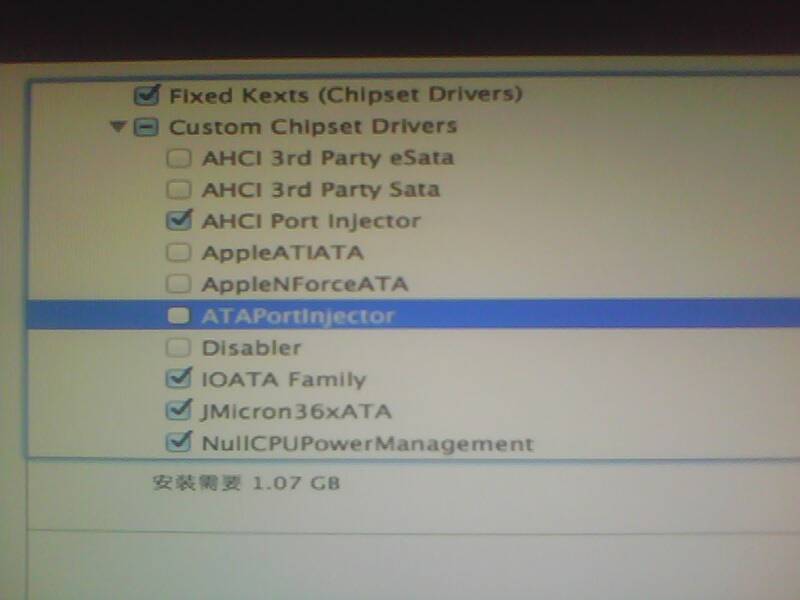This screenshot has height=600, width=800.
Task: Enable the AppleNForceATA checkbox
Action: tap(179, 284)
